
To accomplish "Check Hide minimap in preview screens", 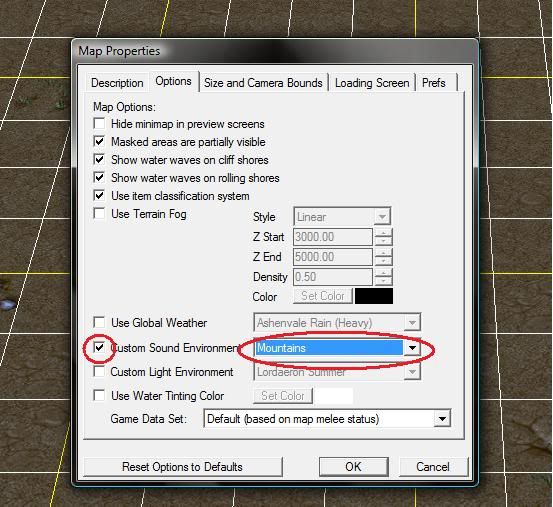I will click(x=99, y=123).
